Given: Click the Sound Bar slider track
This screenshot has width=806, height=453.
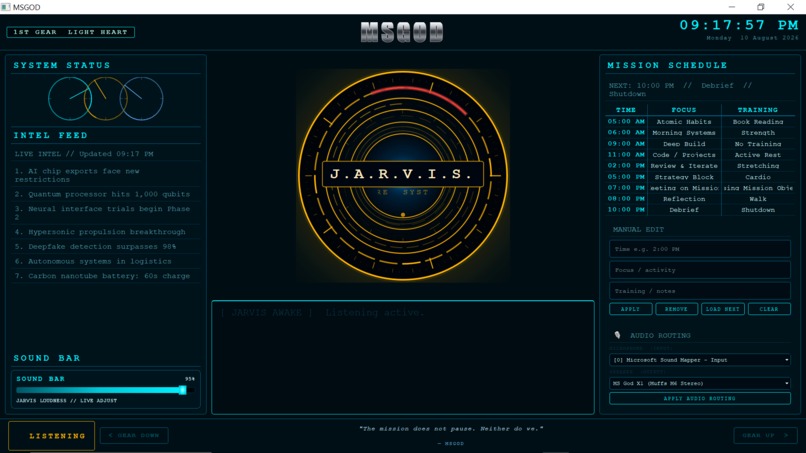Looking at the screenshot, I should [105, 390].
